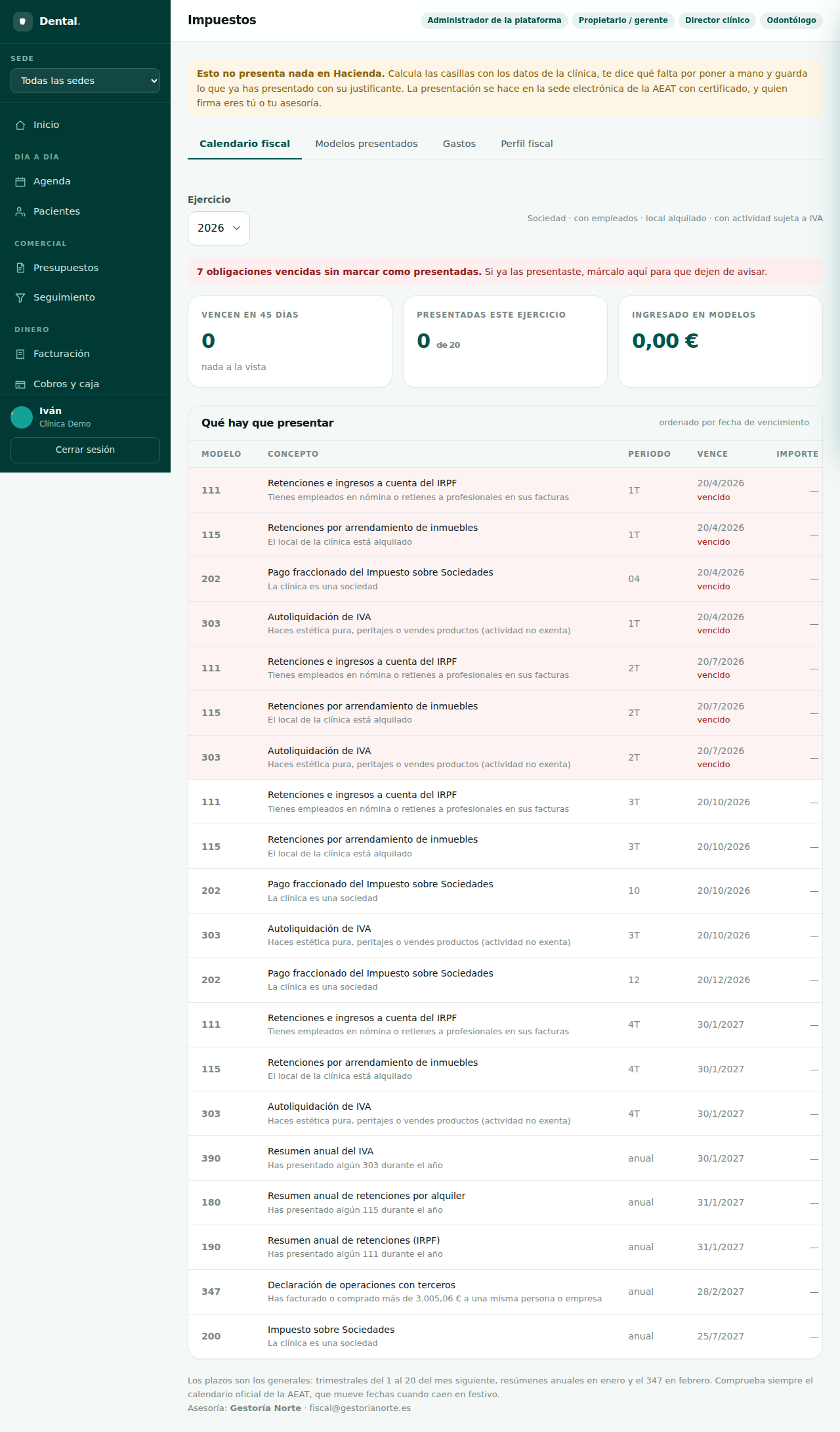840x1432 pixels.
Task: Click the Pacientes person icon
Action: tap(20, 211)
